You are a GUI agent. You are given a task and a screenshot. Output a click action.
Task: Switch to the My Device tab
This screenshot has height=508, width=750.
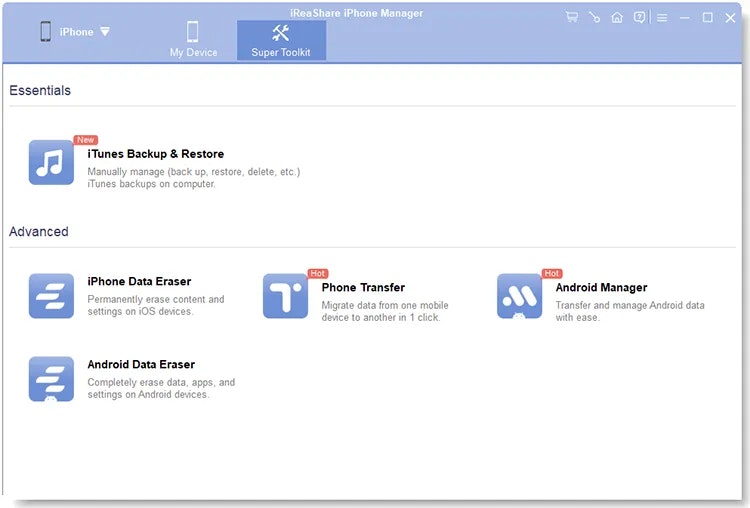(193, 40)
